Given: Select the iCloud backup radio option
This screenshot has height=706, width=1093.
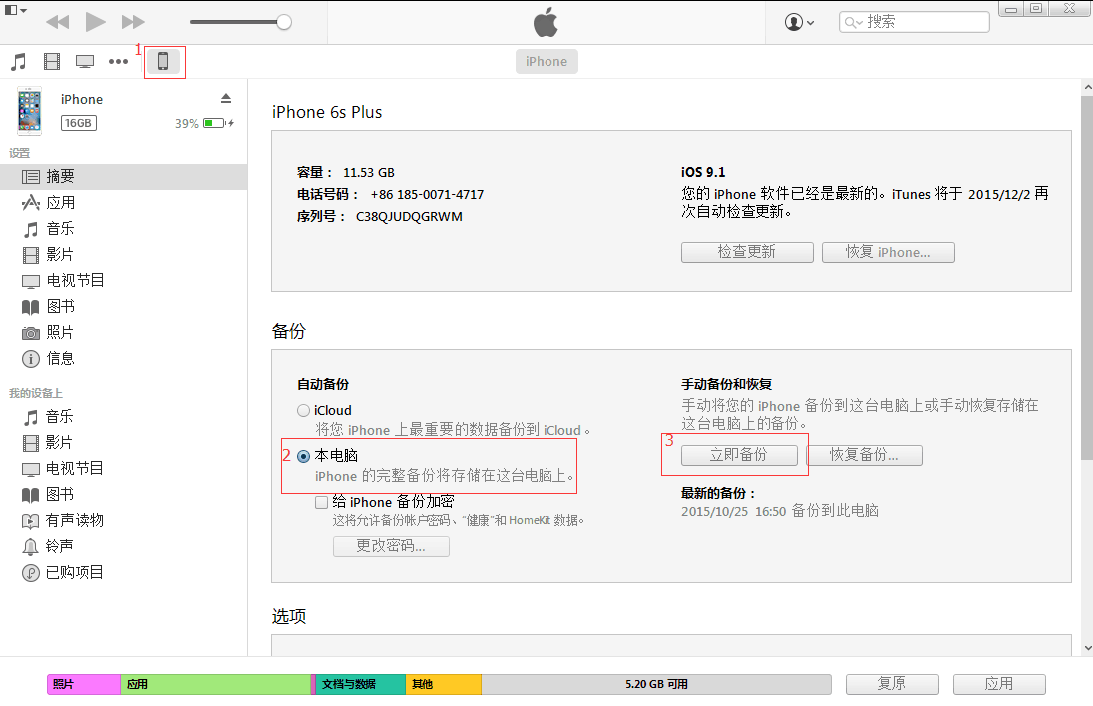Looking at the screenshot, I should [x=303, y=410].
